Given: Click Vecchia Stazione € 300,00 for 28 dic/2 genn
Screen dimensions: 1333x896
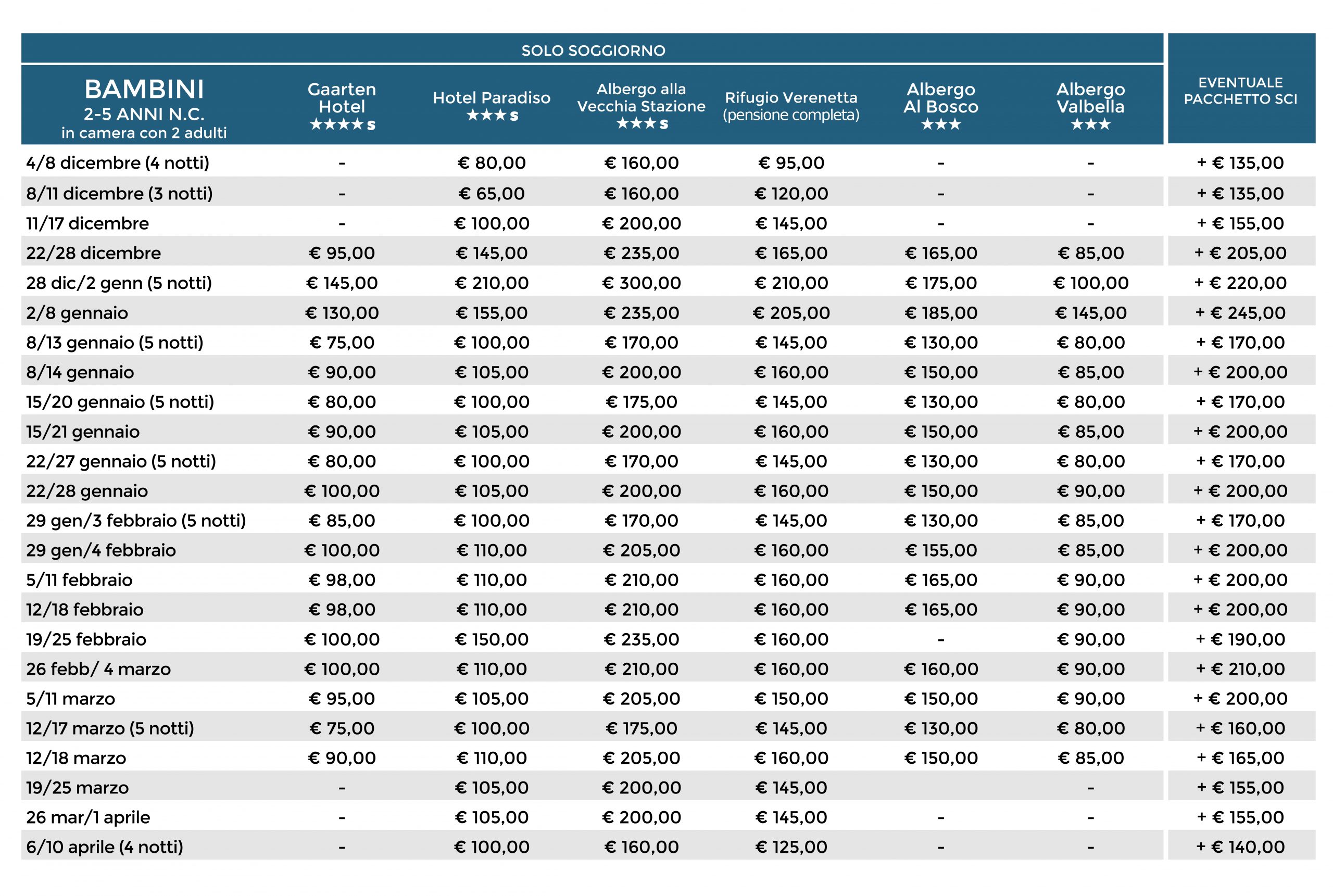Looking at the screenshot, I should pos(641,283).
